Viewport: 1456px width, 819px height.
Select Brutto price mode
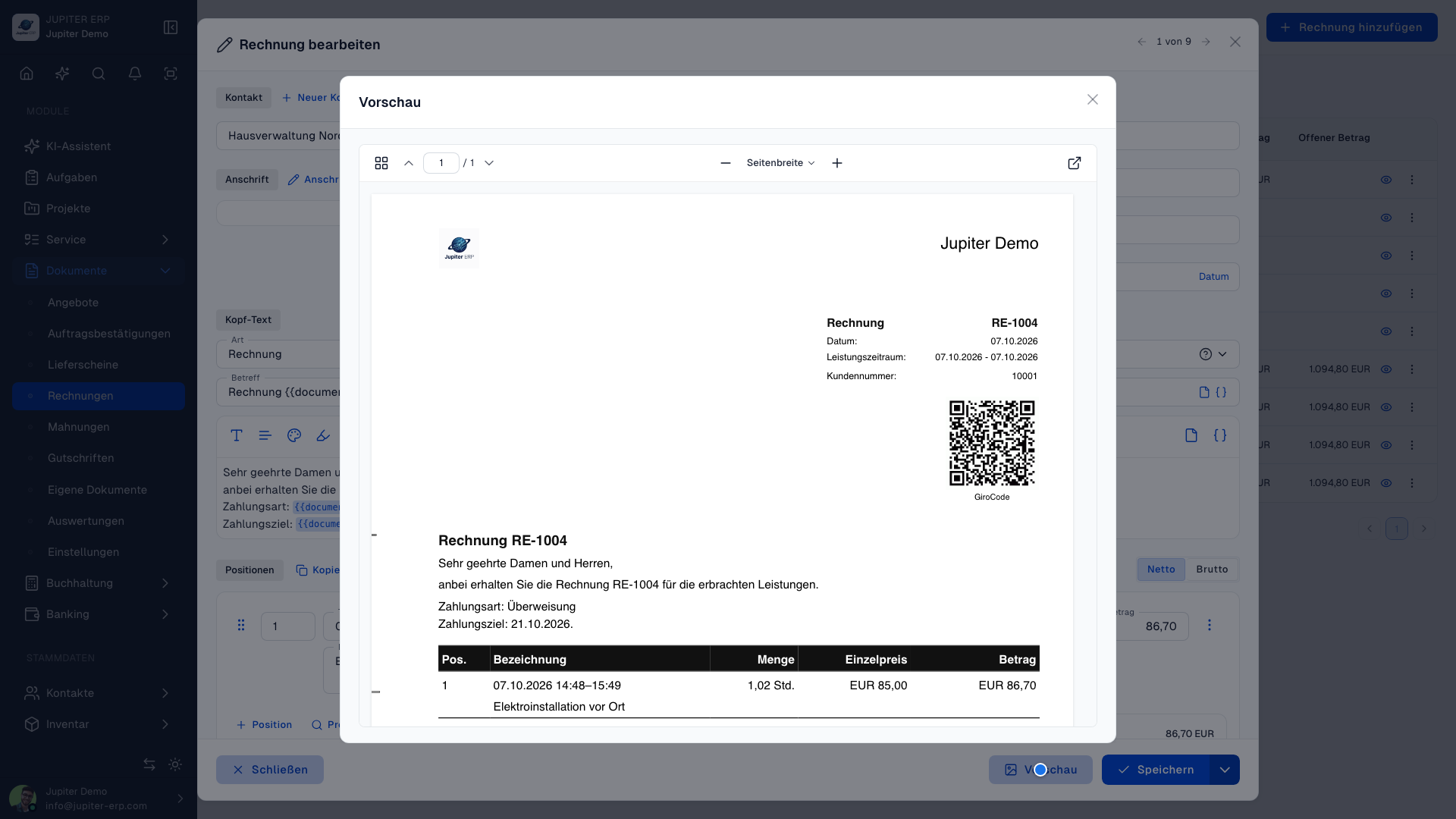click(1212, 570)
